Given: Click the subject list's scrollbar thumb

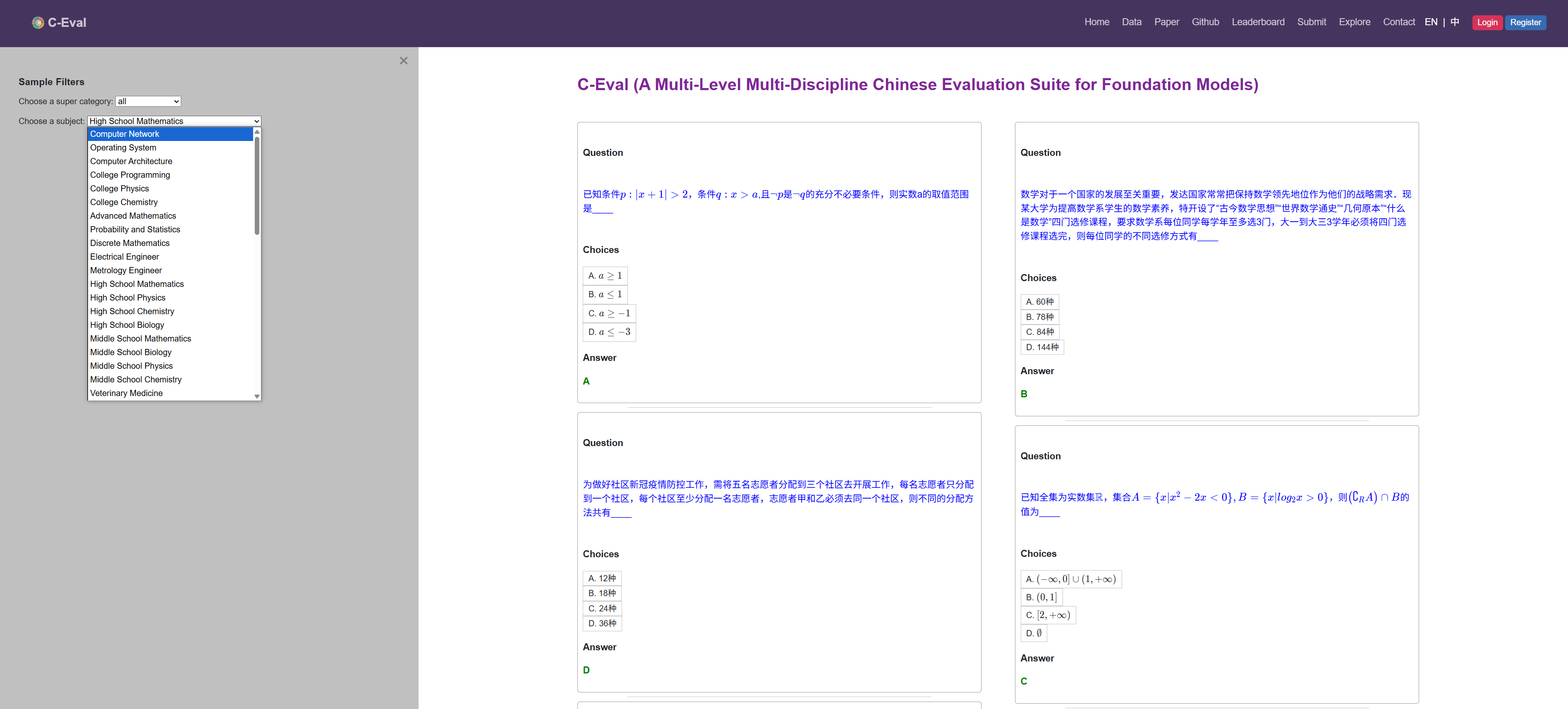Looking at the screenshot, I should (x=257, y=186).
